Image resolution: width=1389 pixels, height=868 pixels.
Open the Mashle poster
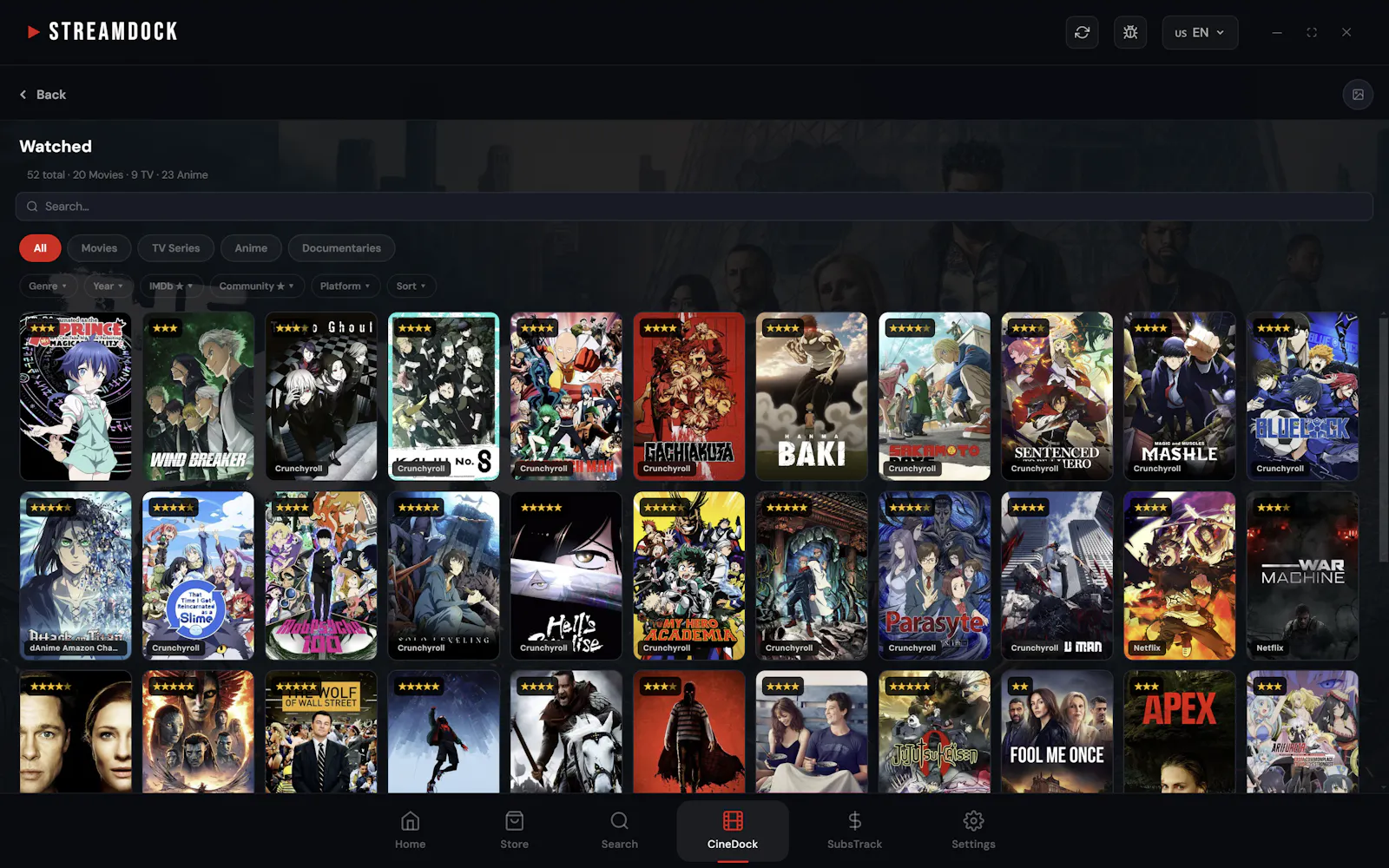click(x=1180, y=396)
